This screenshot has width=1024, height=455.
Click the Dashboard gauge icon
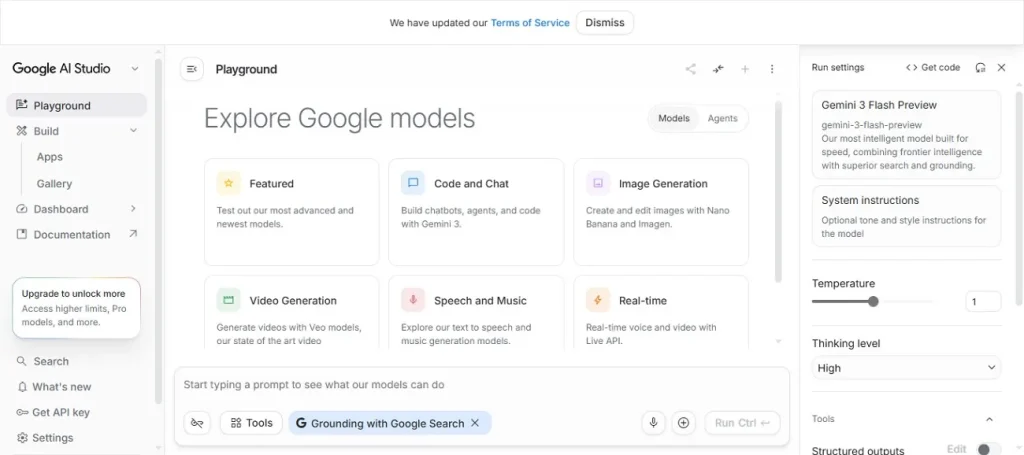(x=22, y=209)
